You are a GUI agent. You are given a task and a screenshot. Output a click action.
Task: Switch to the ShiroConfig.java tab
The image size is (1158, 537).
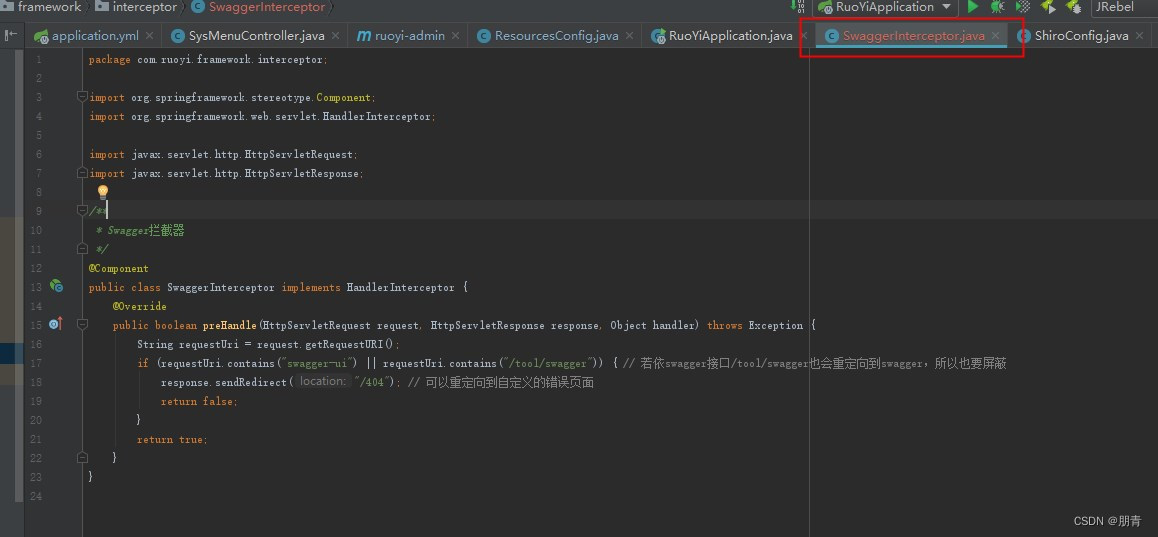click(1081, 35)
